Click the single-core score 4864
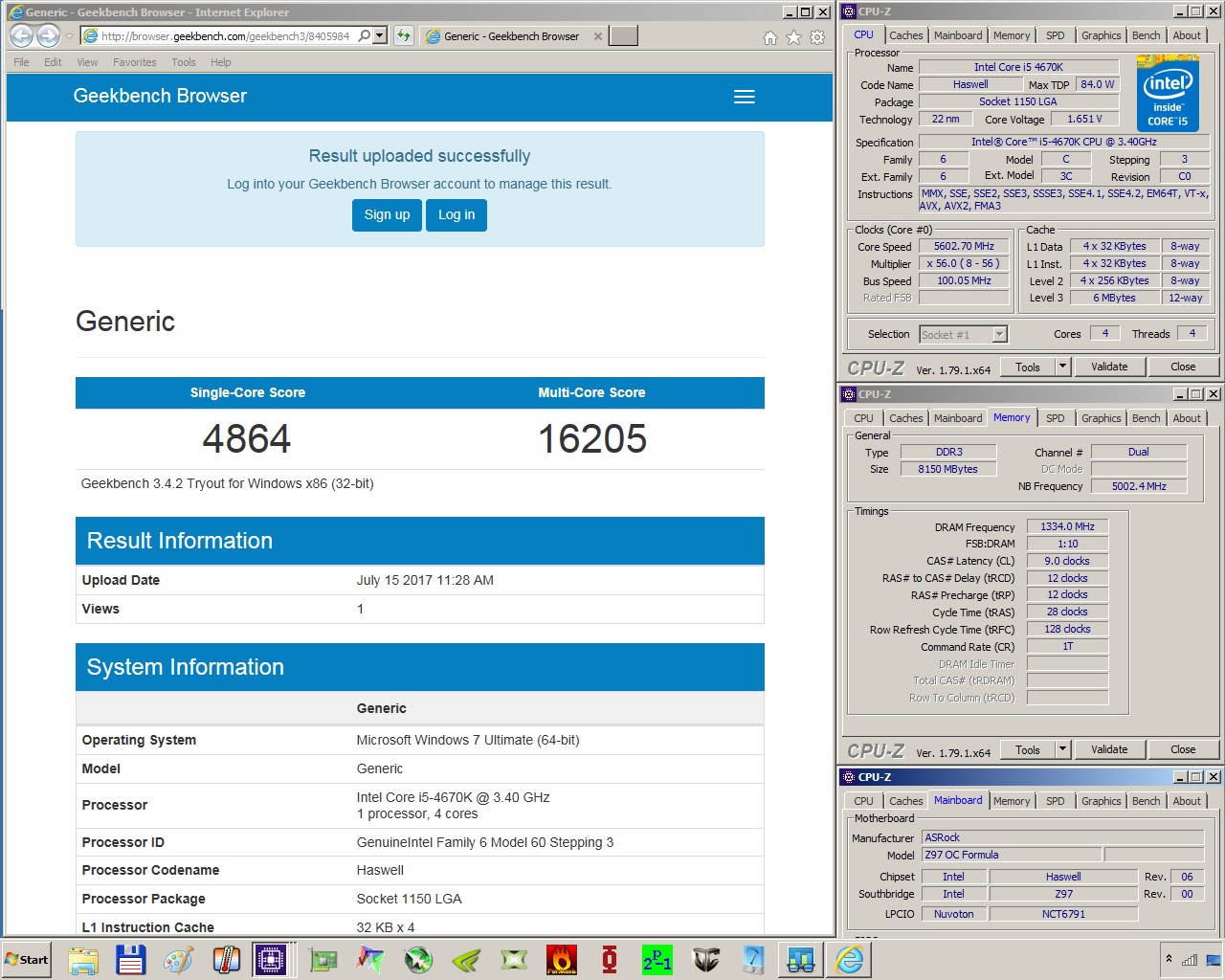This screenshot has height=980, width=1225. click(247, 439)
